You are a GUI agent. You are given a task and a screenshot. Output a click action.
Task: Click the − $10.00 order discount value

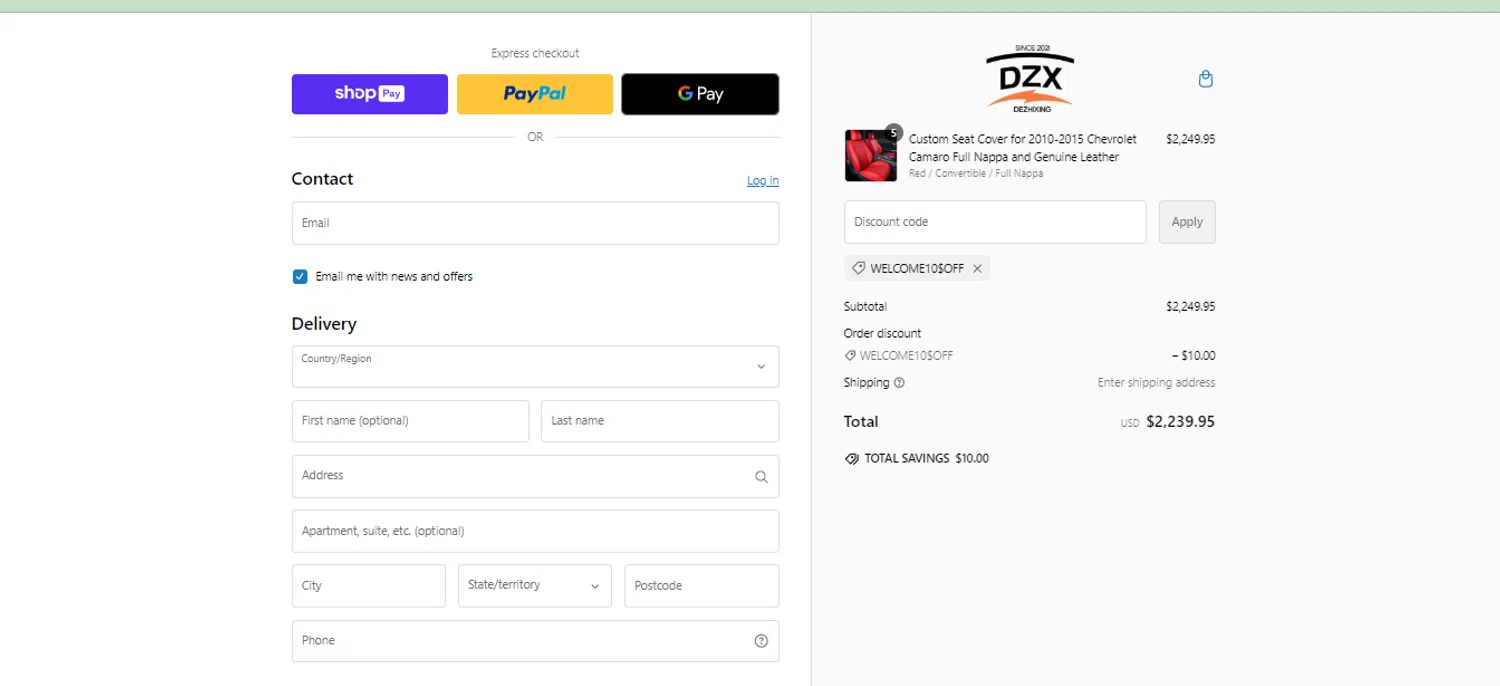pyautogui.click(x=1193, y=356)
